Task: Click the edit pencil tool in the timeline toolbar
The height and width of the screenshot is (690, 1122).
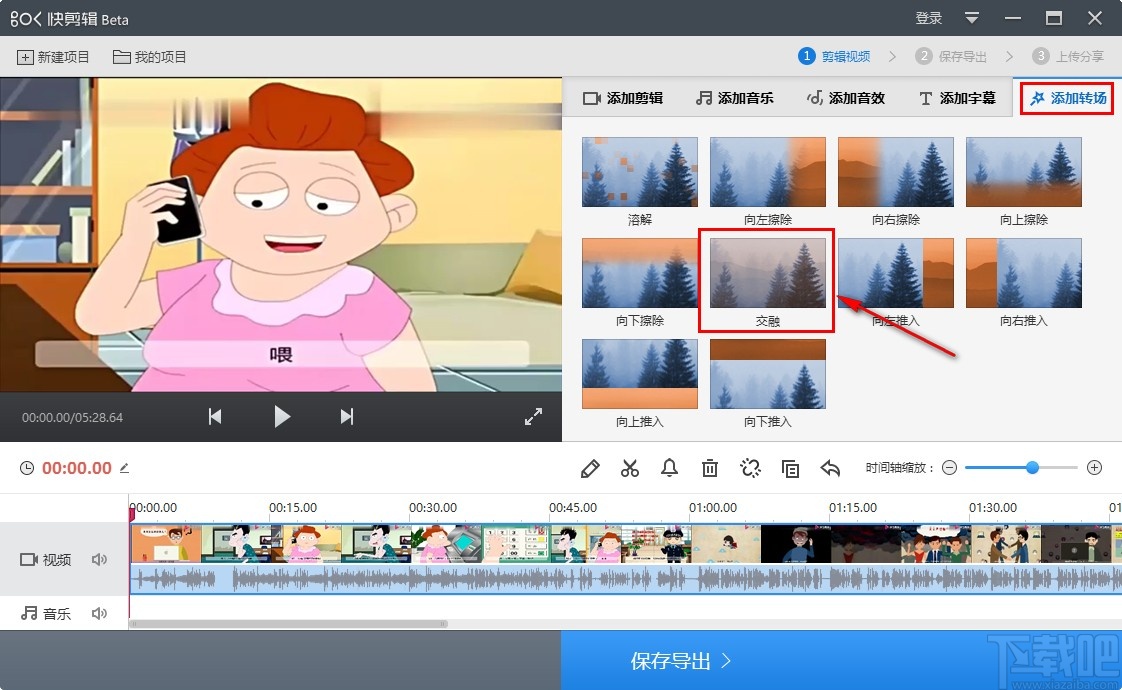Action: click(x=590, y=469)
